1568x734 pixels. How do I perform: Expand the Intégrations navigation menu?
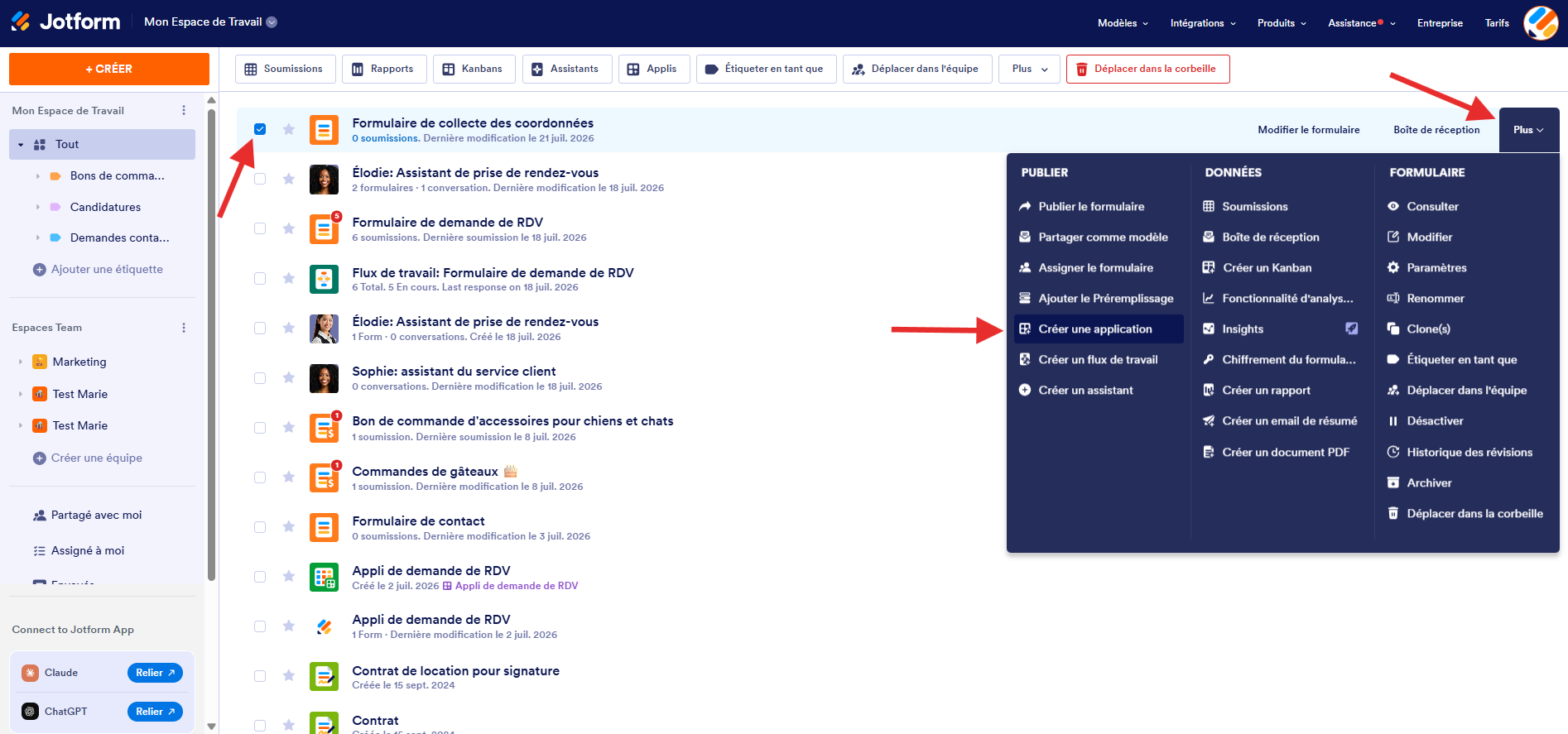[1203, 23]
